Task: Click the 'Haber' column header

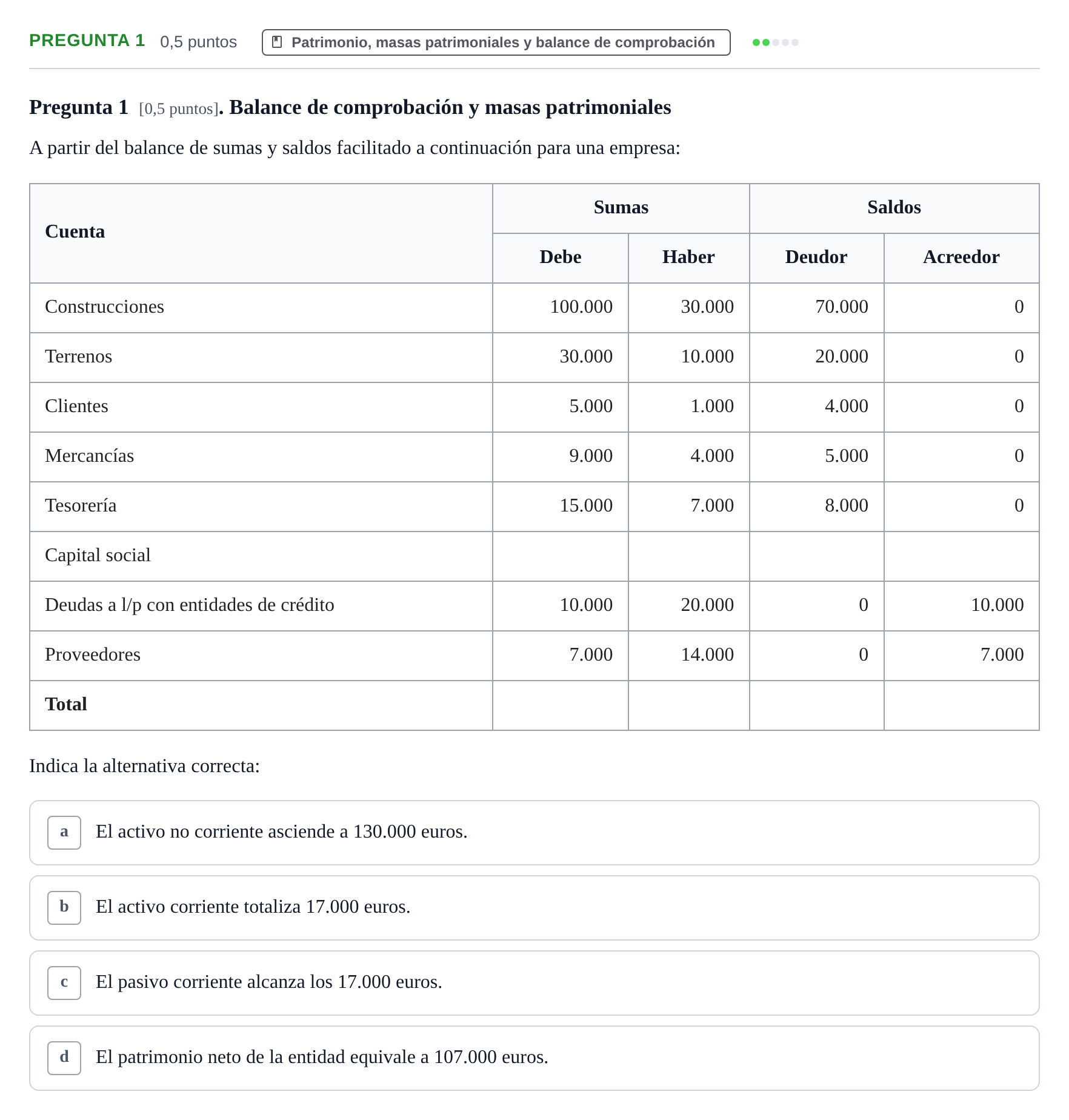Action: coord(688,257)
